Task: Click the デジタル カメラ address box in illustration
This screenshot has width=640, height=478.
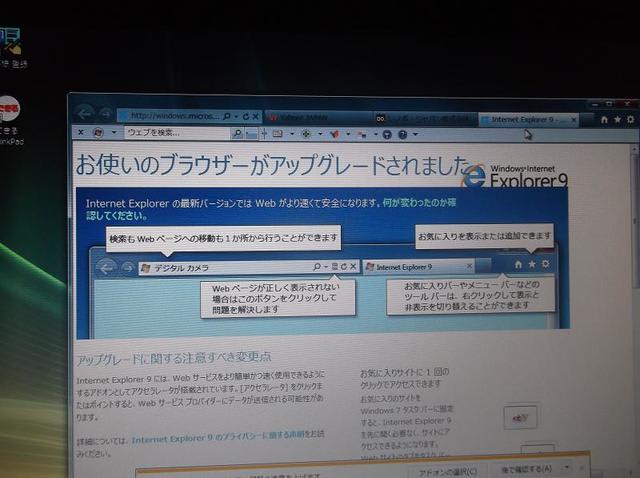Action: point(249,267)
